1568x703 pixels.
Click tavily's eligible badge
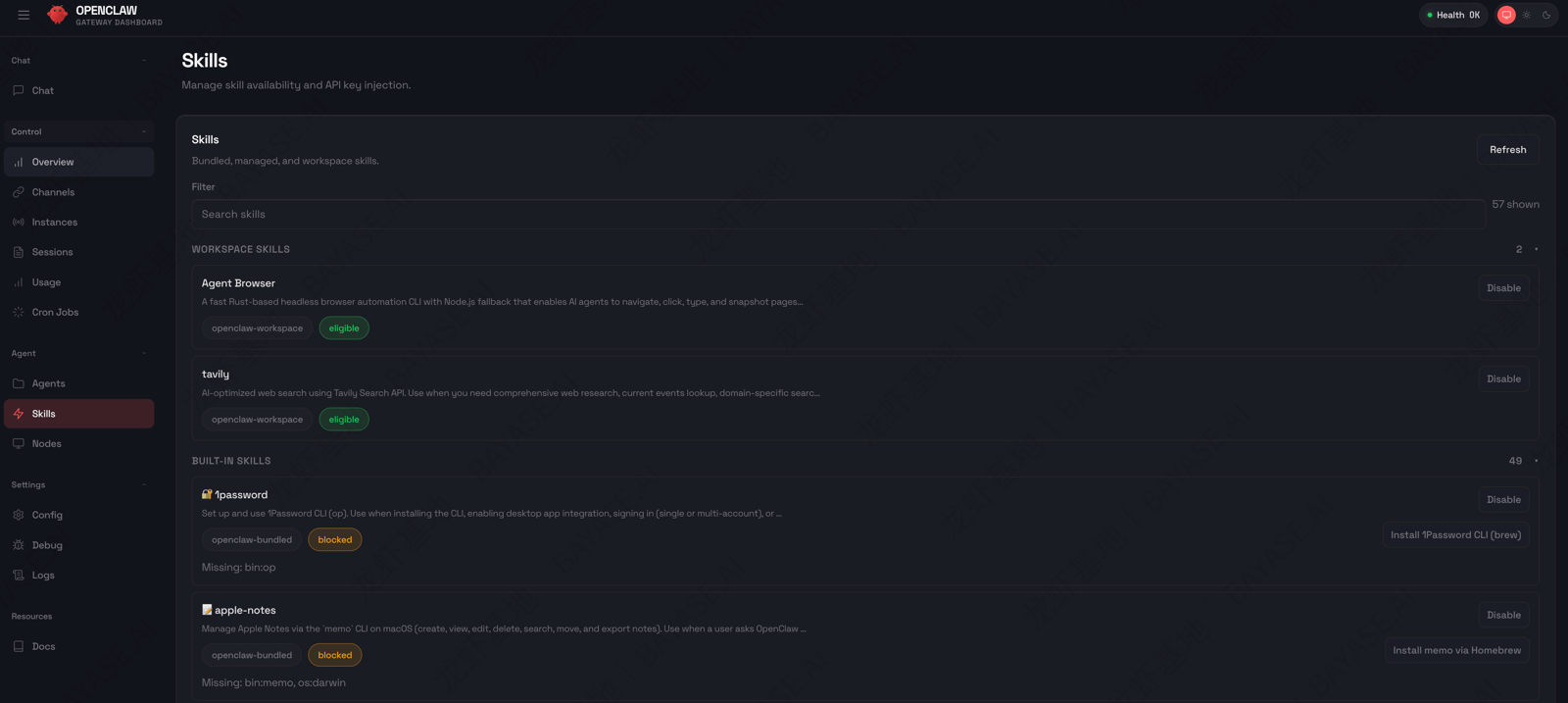click(344, 420)
